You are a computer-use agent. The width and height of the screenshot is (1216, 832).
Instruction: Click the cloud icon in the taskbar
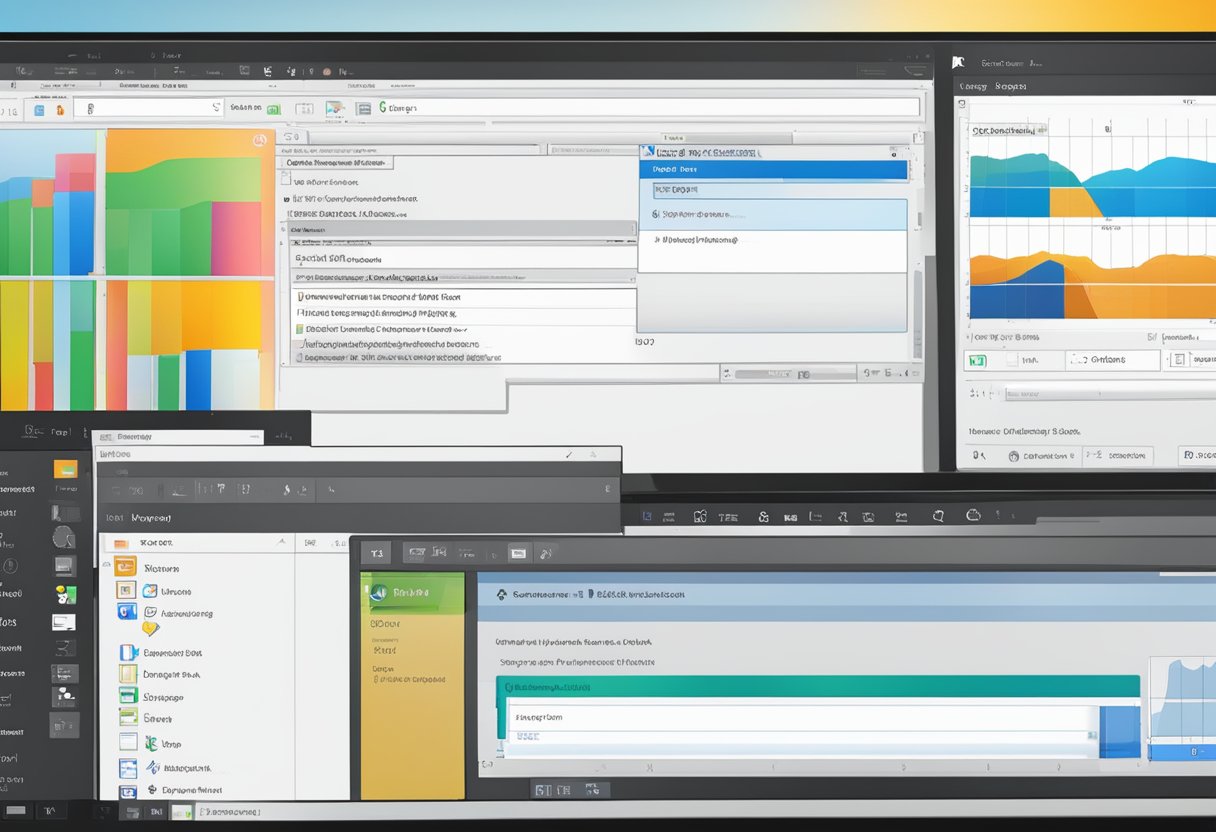(x=973, y=516)
